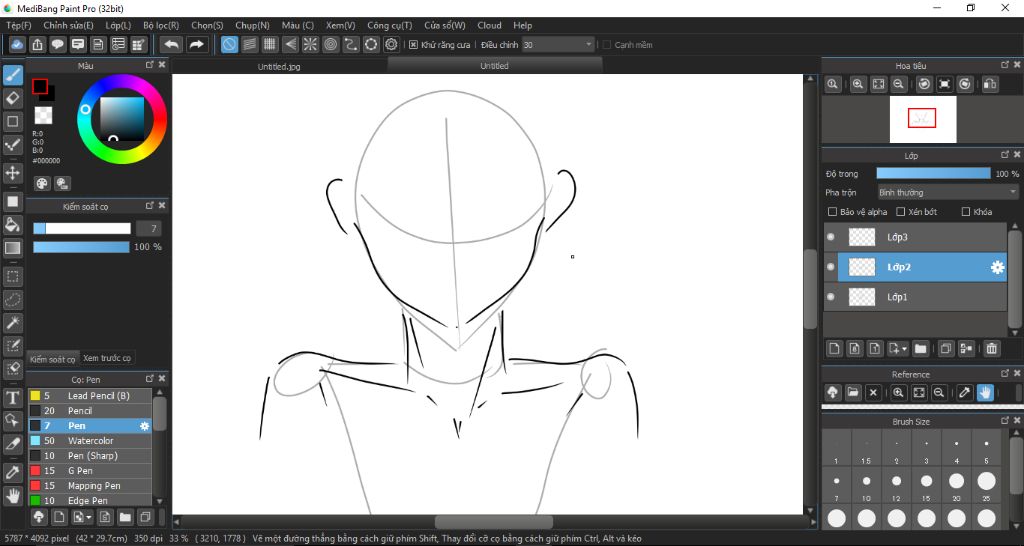Open the Tệp(F) menu
Image resolution: width=1024 pixels, height=546 pixels.
tap(18, 25)
